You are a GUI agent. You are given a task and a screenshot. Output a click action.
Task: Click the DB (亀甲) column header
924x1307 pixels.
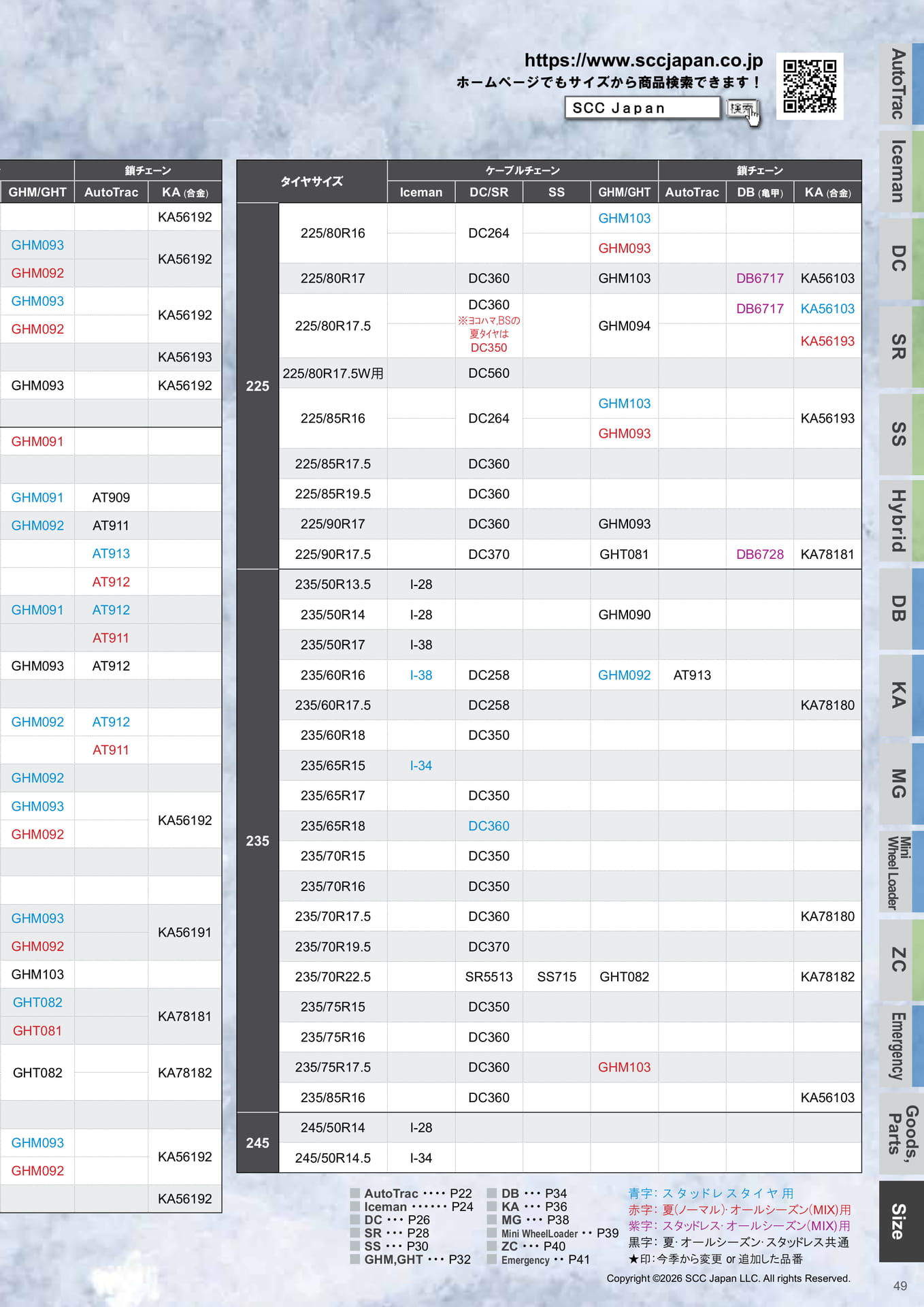coord(759,193)
